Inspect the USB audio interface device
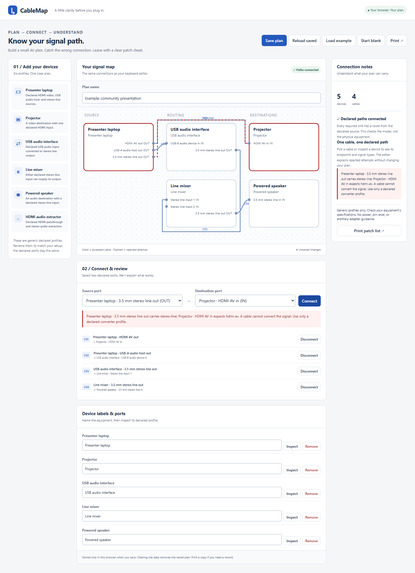Viewport: 415px width, 573px height. coord(292,494)
